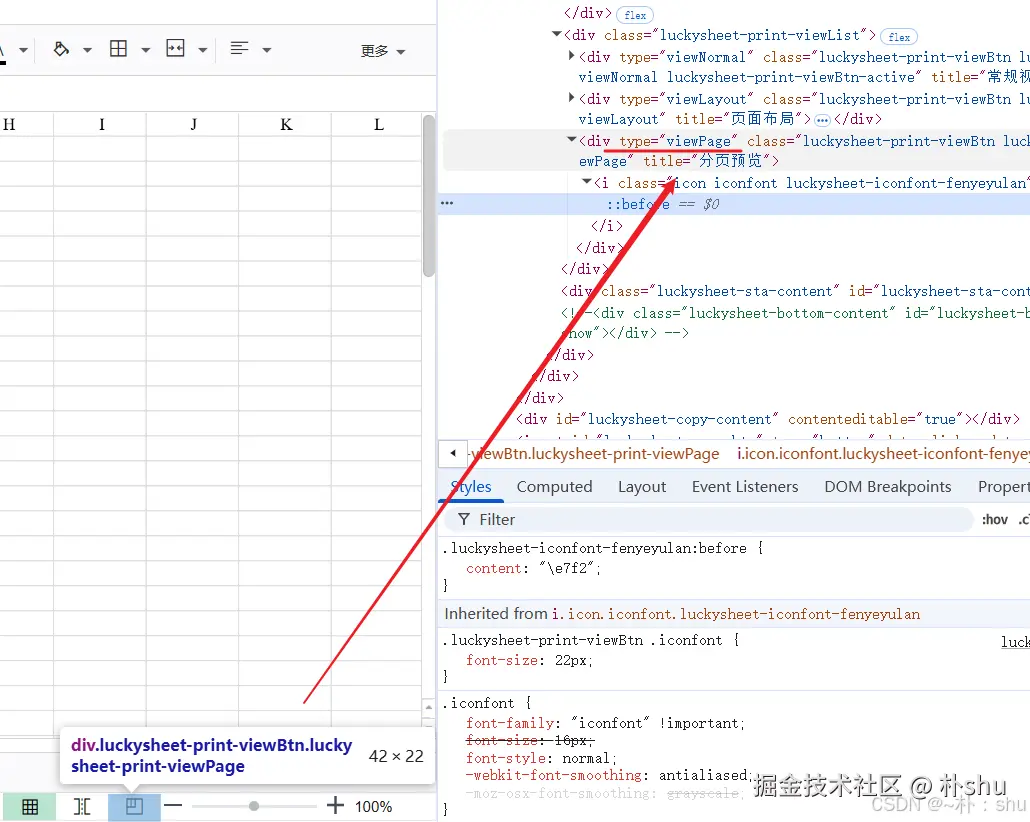Open the luck stylesheet source link

click(x=1015, y=642)
